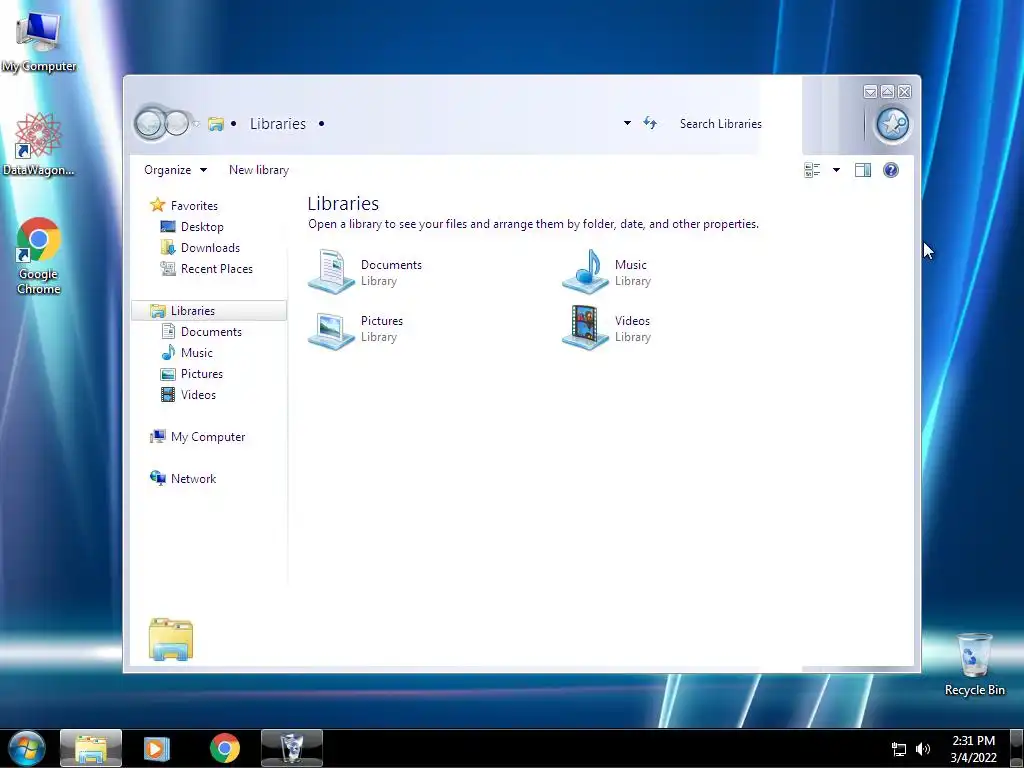Select the My Computer desktop icon
Screen dimensions: 1024x768
pos(39,41)
